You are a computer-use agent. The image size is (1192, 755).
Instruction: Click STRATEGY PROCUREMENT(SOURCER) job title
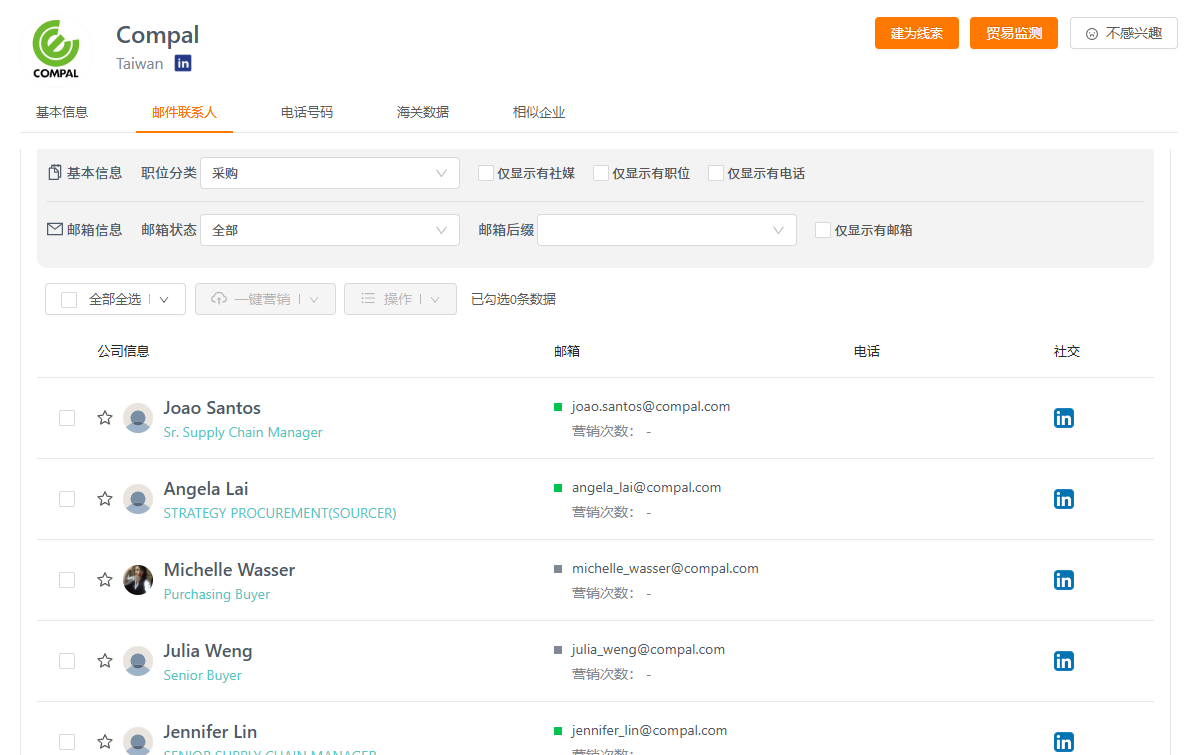(x=280, y=513)
